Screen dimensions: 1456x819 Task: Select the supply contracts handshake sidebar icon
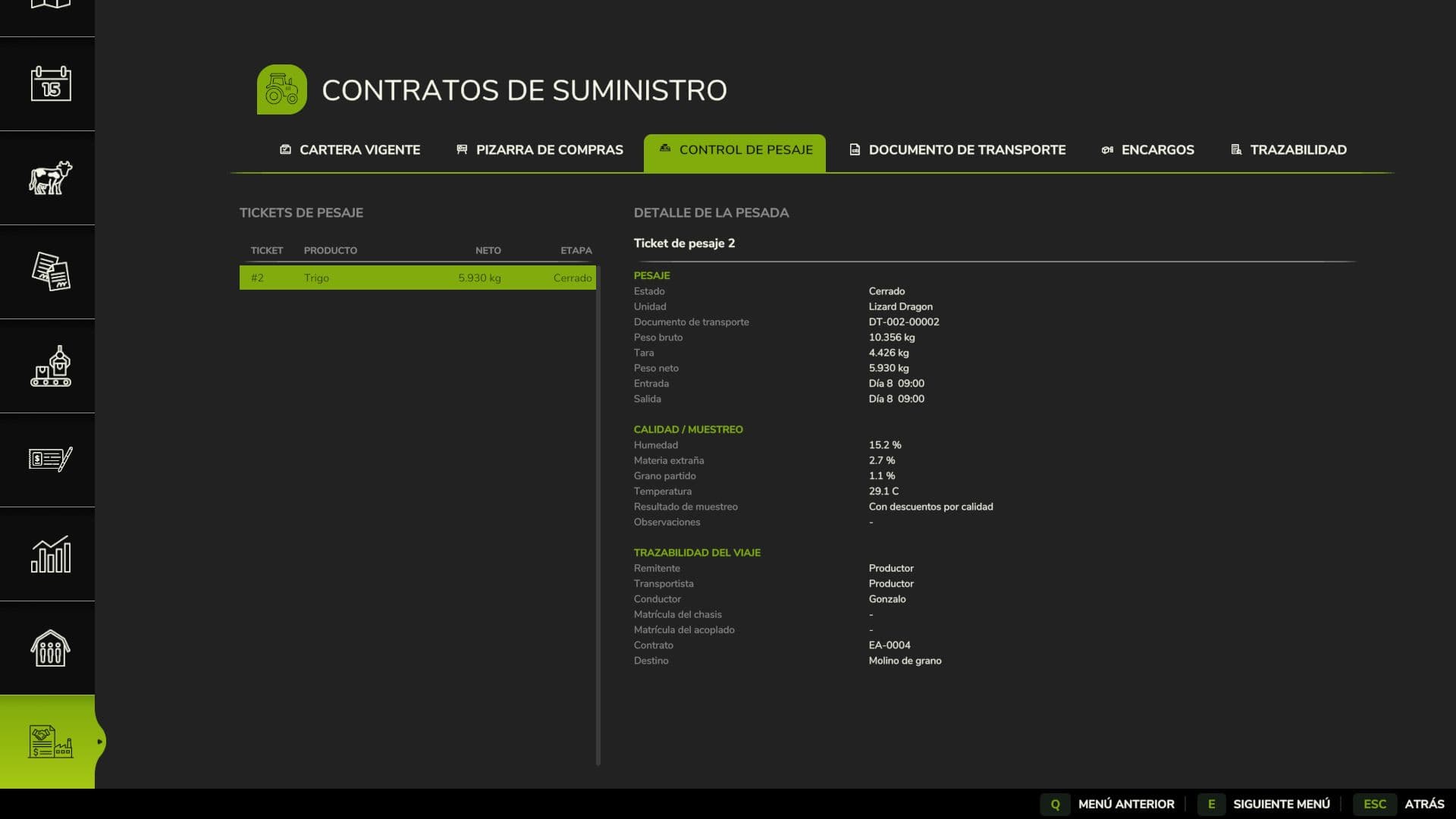tap(51, 742)
